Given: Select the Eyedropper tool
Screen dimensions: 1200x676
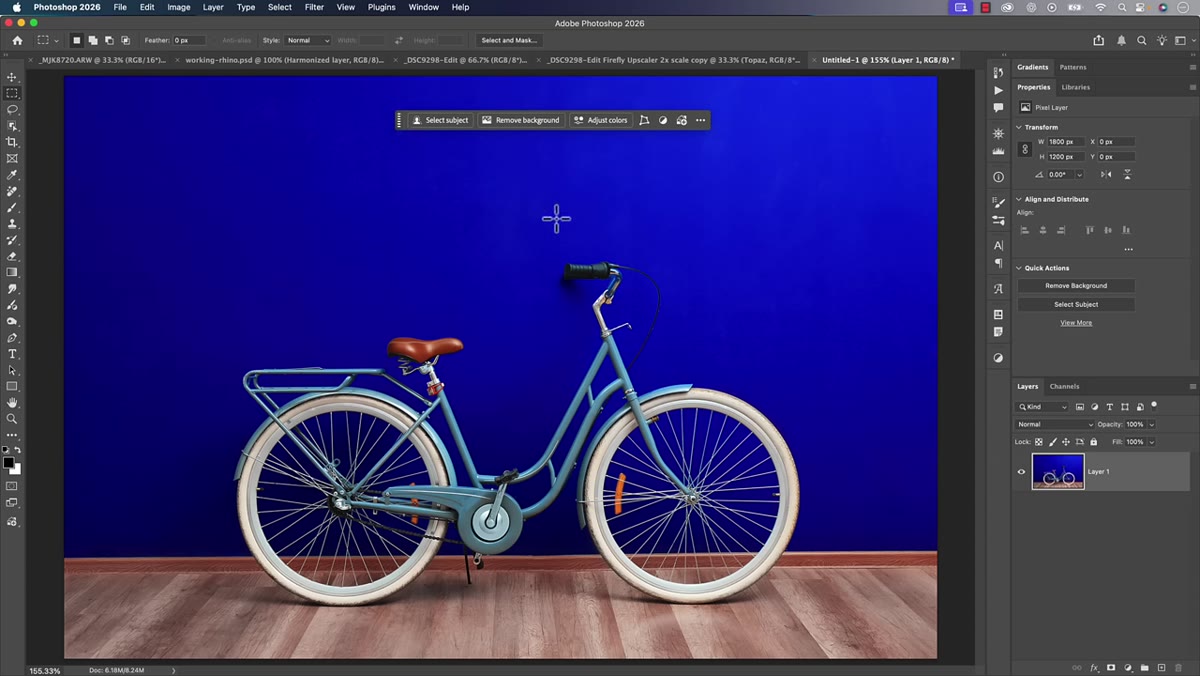Looking at the screenshot, I should click(x=12, y=175).
